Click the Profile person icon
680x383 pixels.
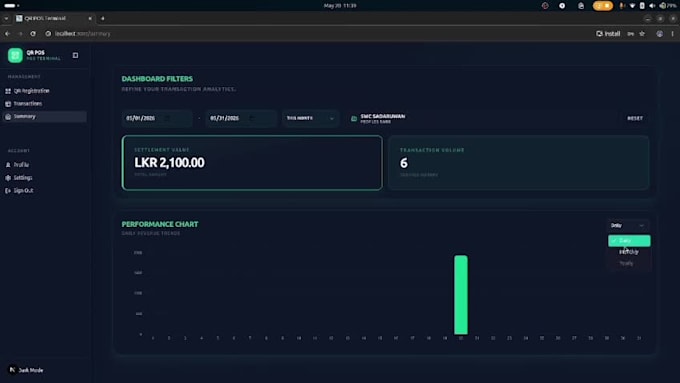click(x=8, y=165)
